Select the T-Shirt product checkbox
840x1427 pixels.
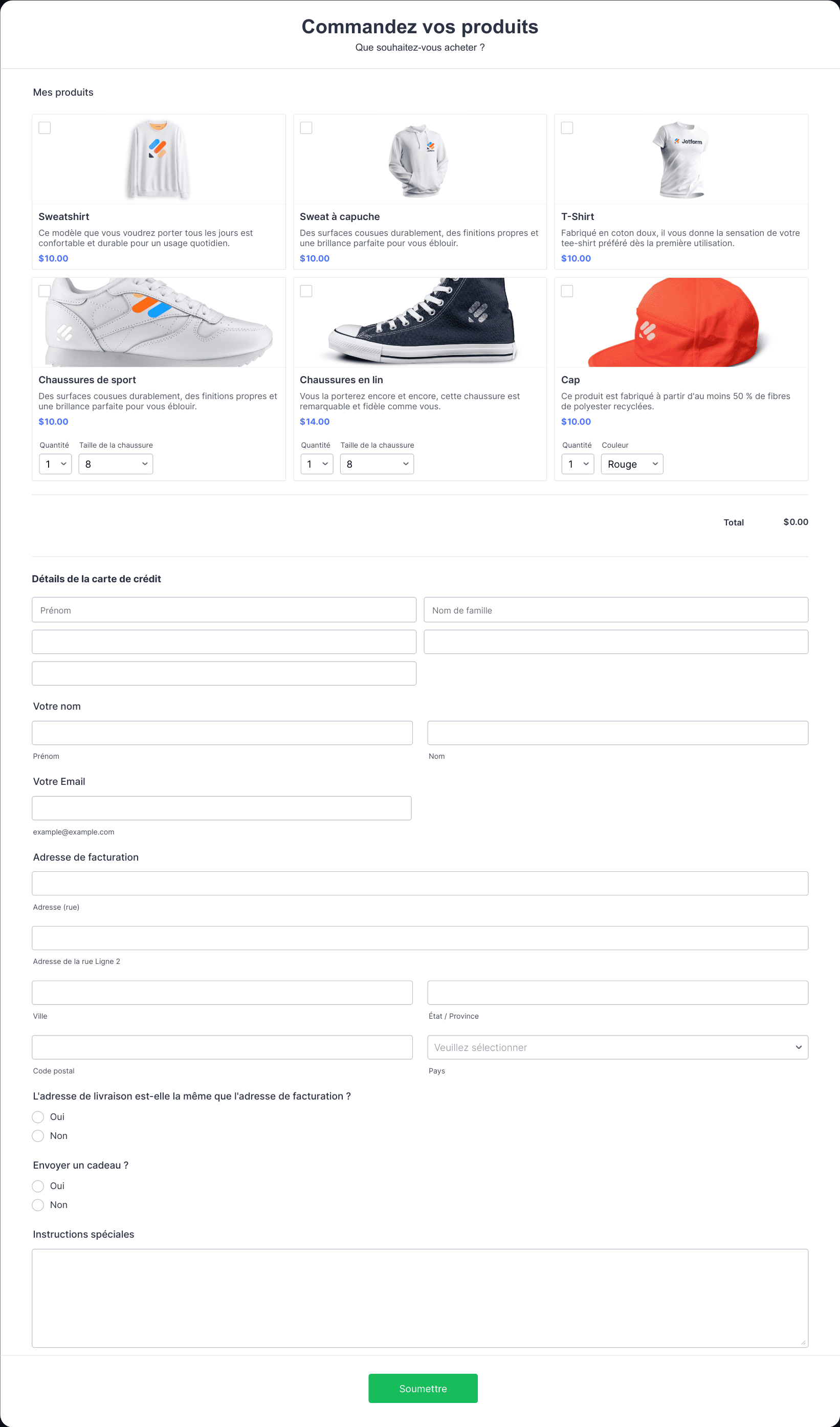[567, 128]
